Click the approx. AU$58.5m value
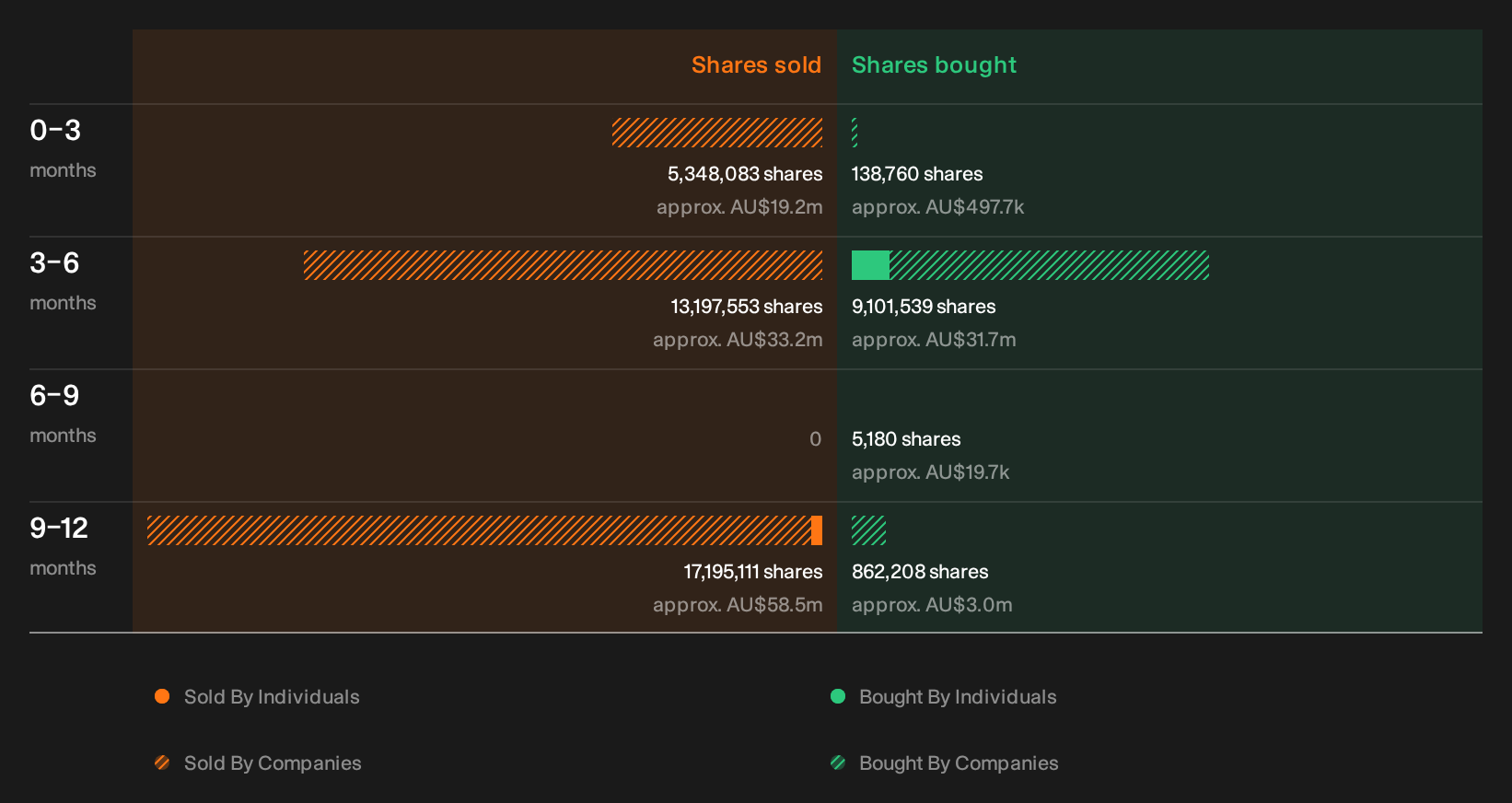 (x=738, y=605)
